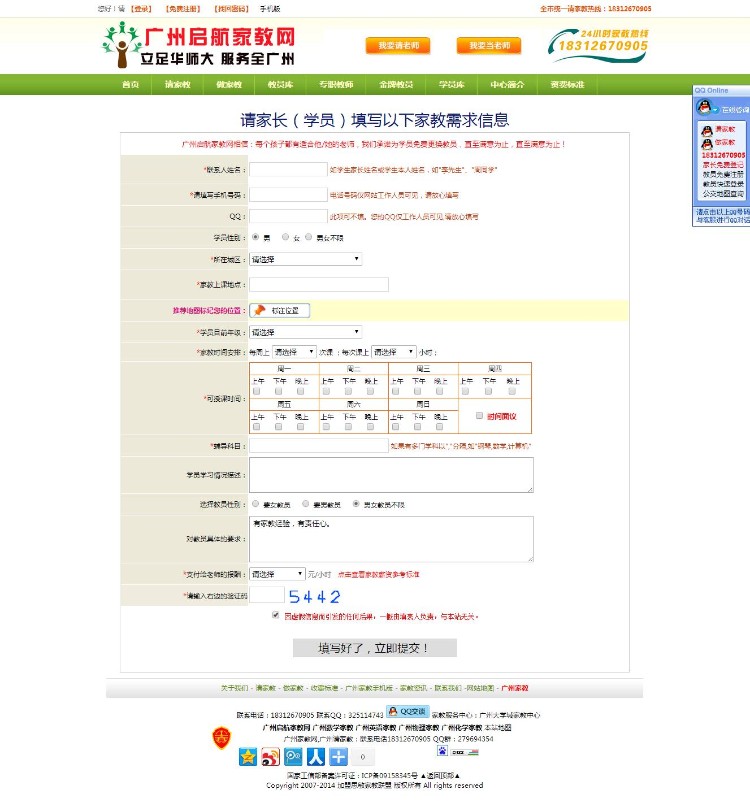The height and width of the screenshot is (807, 750).
Task: Open the 所在城区 dropdown
Action: [305, 259]
